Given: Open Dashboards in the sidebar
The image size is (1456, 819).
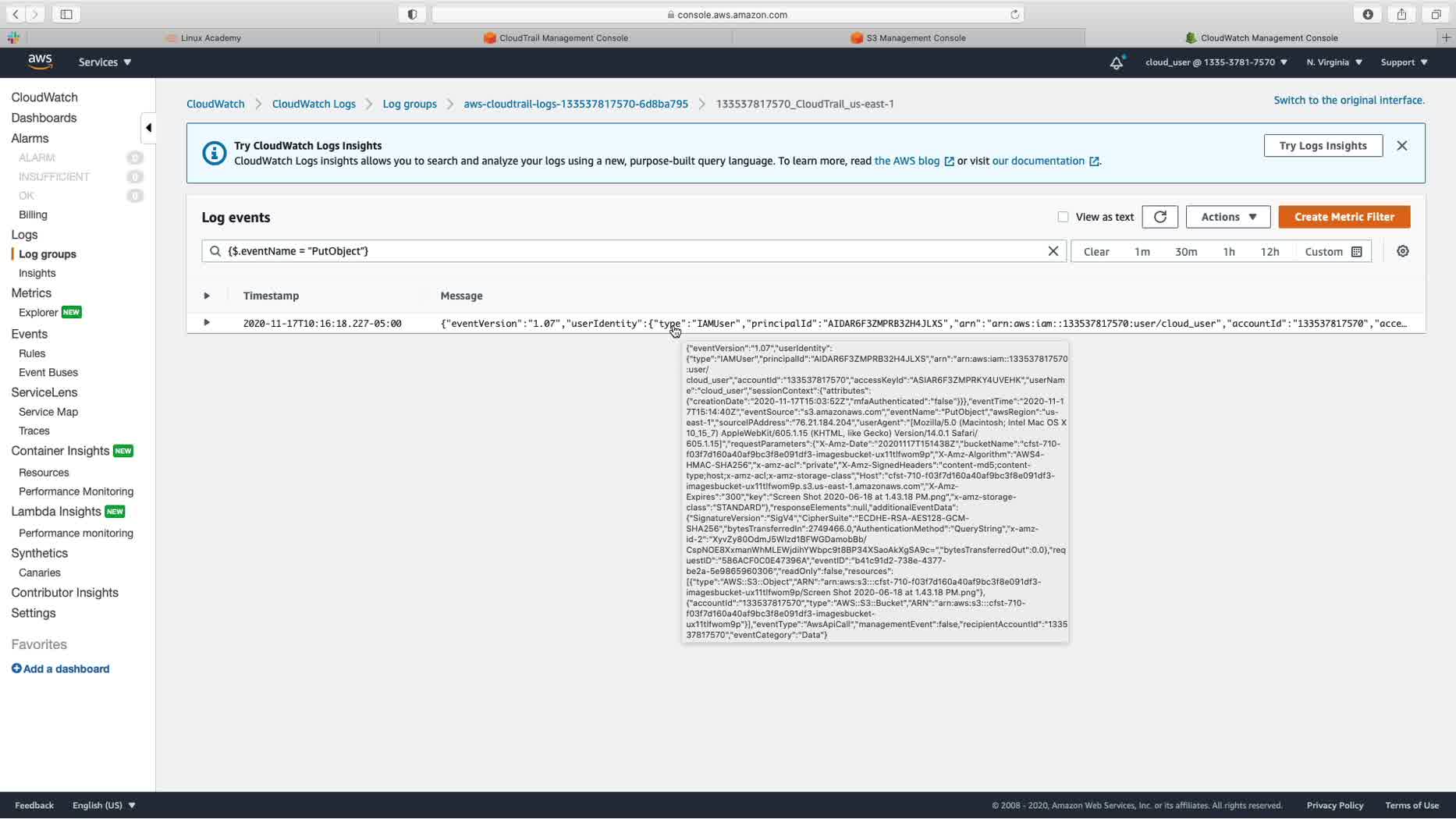Looking at the screenshot, I should 44,118.
